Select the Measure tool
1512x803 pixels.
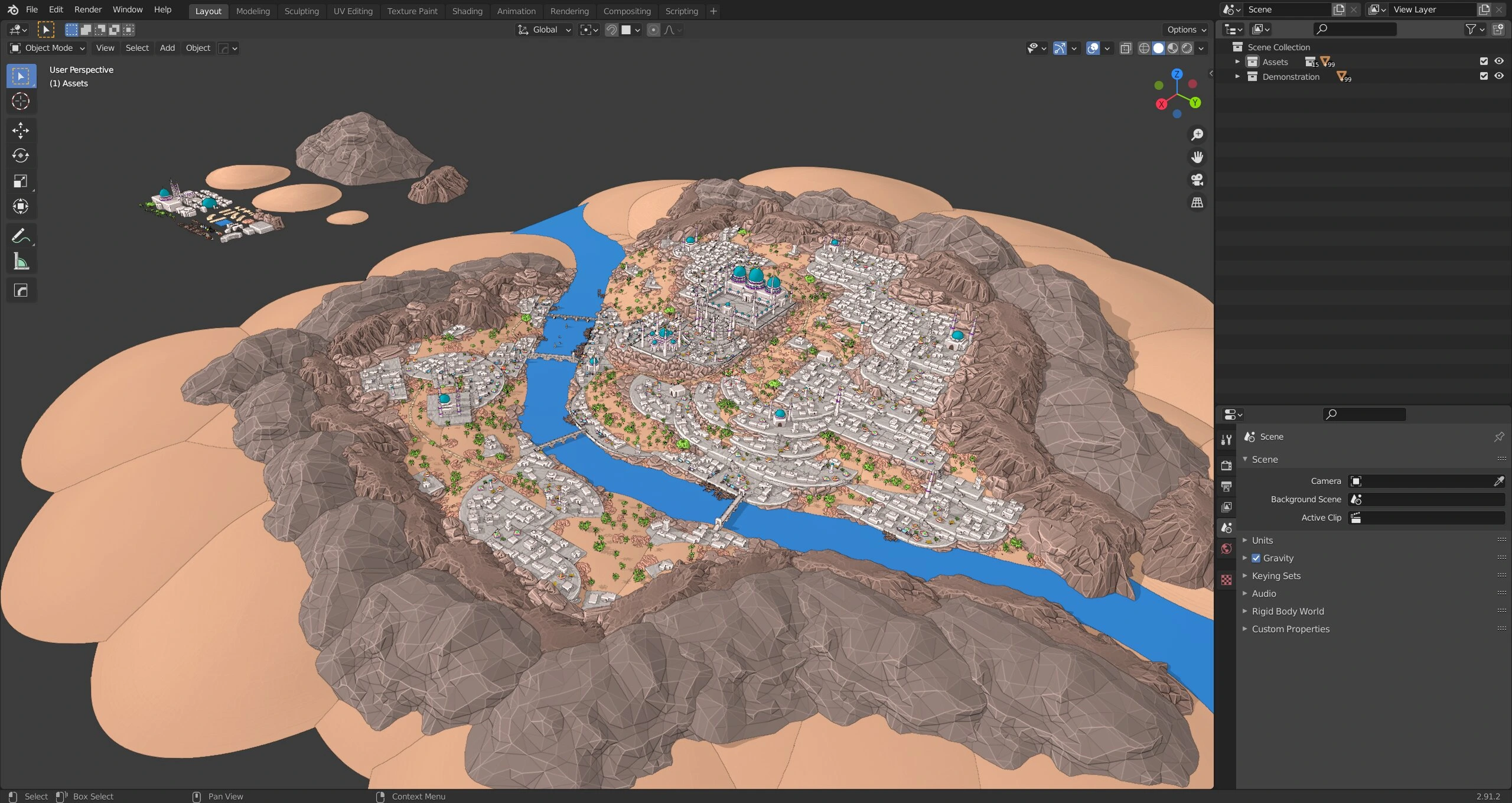tap(21, 261)
